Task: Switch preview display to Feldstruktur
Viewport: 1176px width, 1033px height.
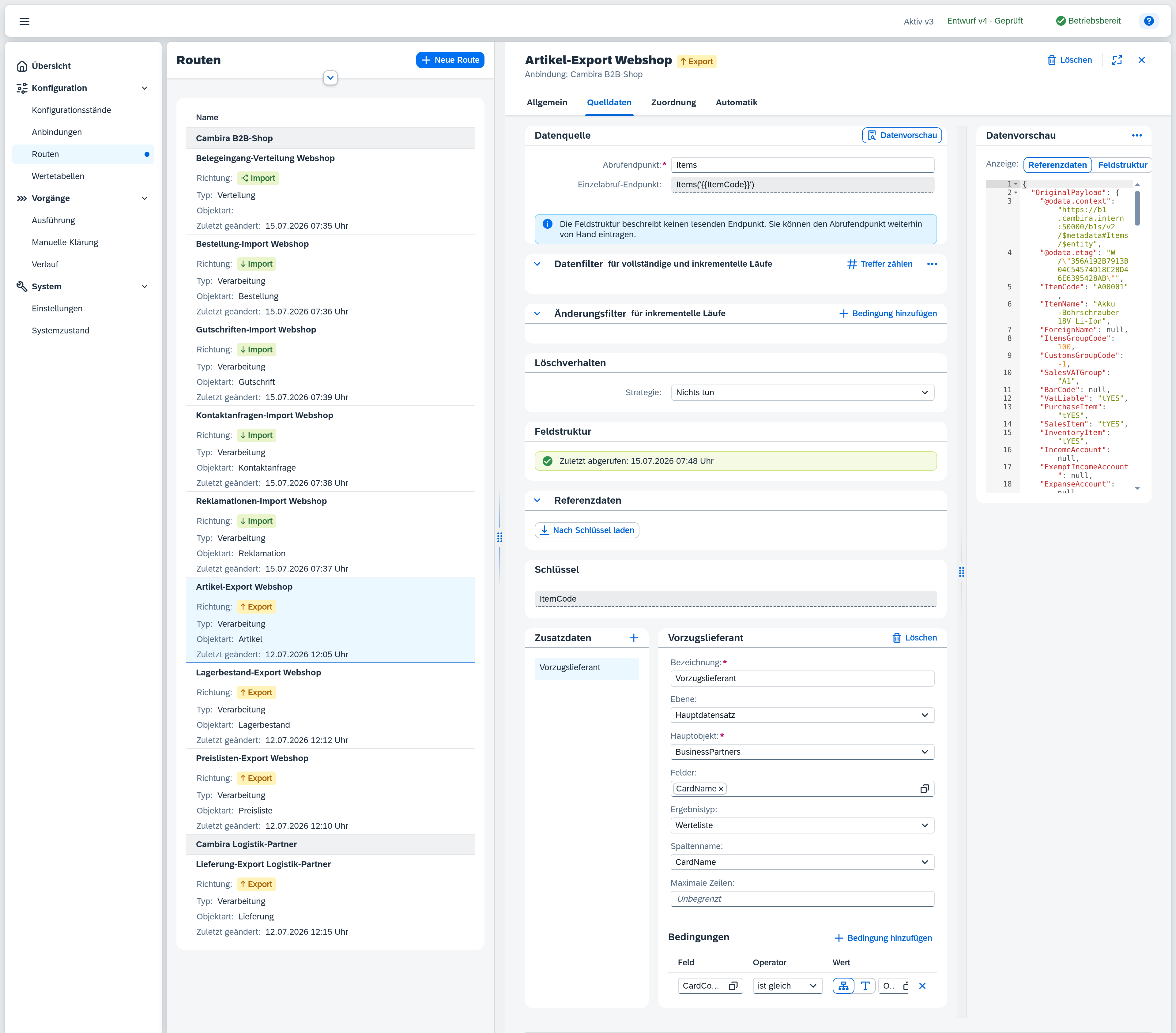Action: [x=1122, y=164]
